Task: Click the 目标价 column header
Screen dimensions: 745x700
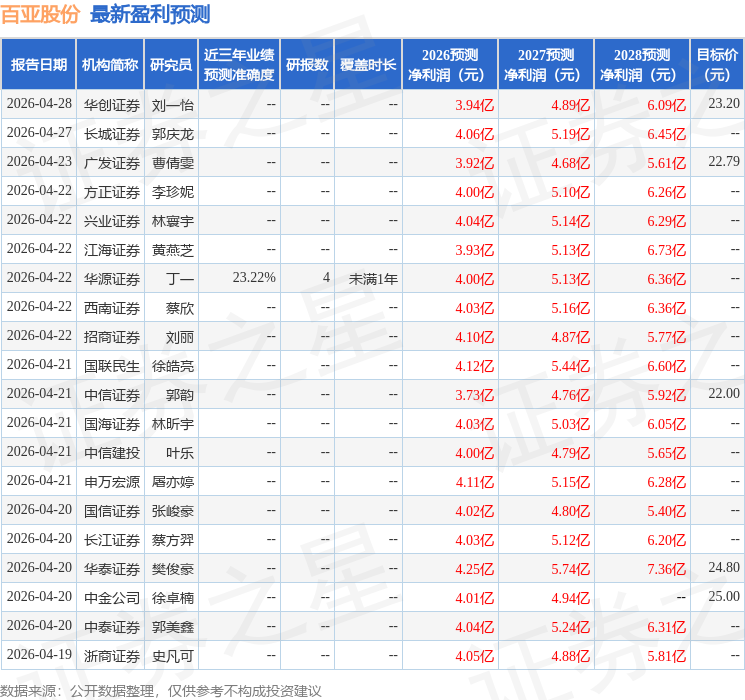Action: [x=716, y=65]
